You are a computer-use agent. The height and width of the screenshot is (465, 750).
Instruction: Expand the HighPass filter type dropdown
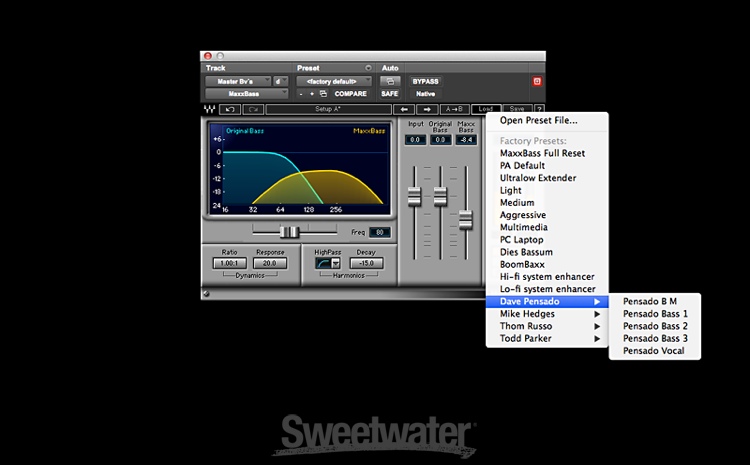pyautogui.click(x=336, y=263)
